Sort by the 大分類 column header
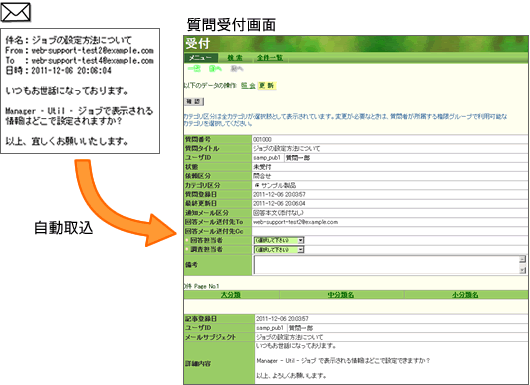This screenshot has width=530, height=385. coord(230,295)
